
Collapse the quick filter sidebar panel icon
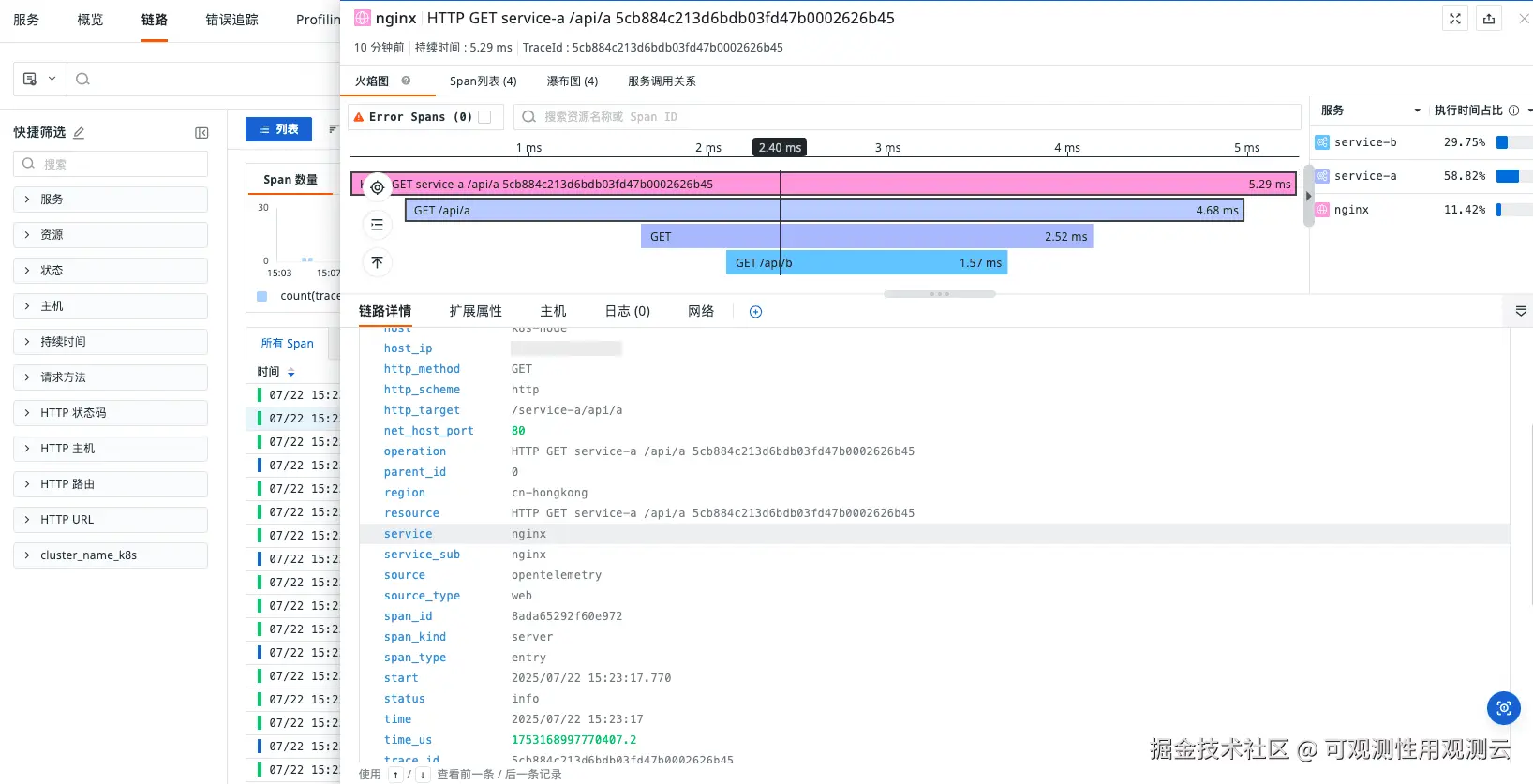coord(201,133)
